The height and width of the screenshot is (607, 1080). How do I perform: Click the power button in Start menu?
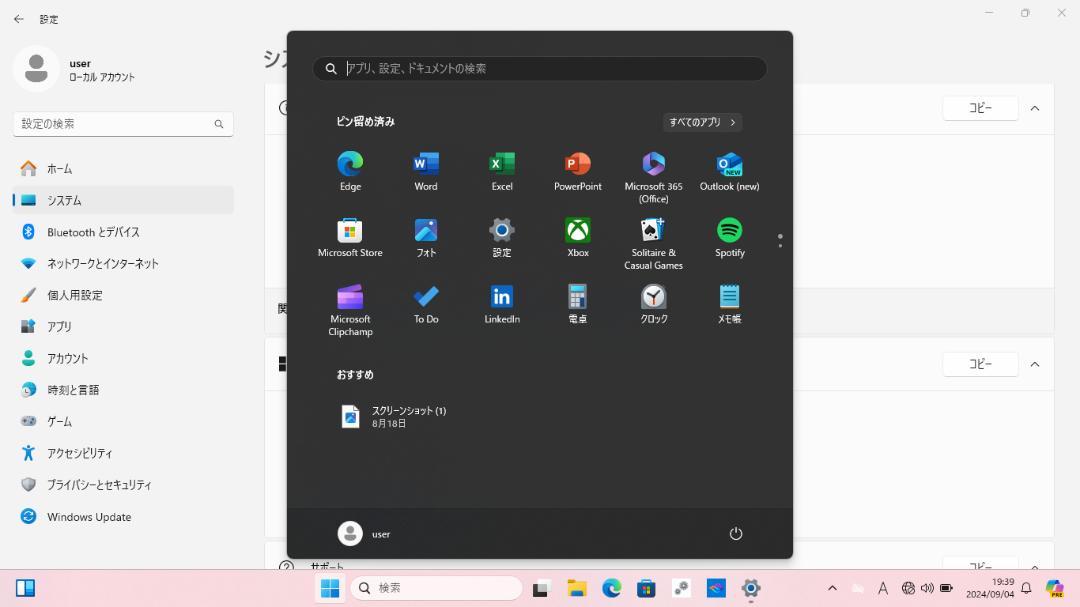click(736, 533)
